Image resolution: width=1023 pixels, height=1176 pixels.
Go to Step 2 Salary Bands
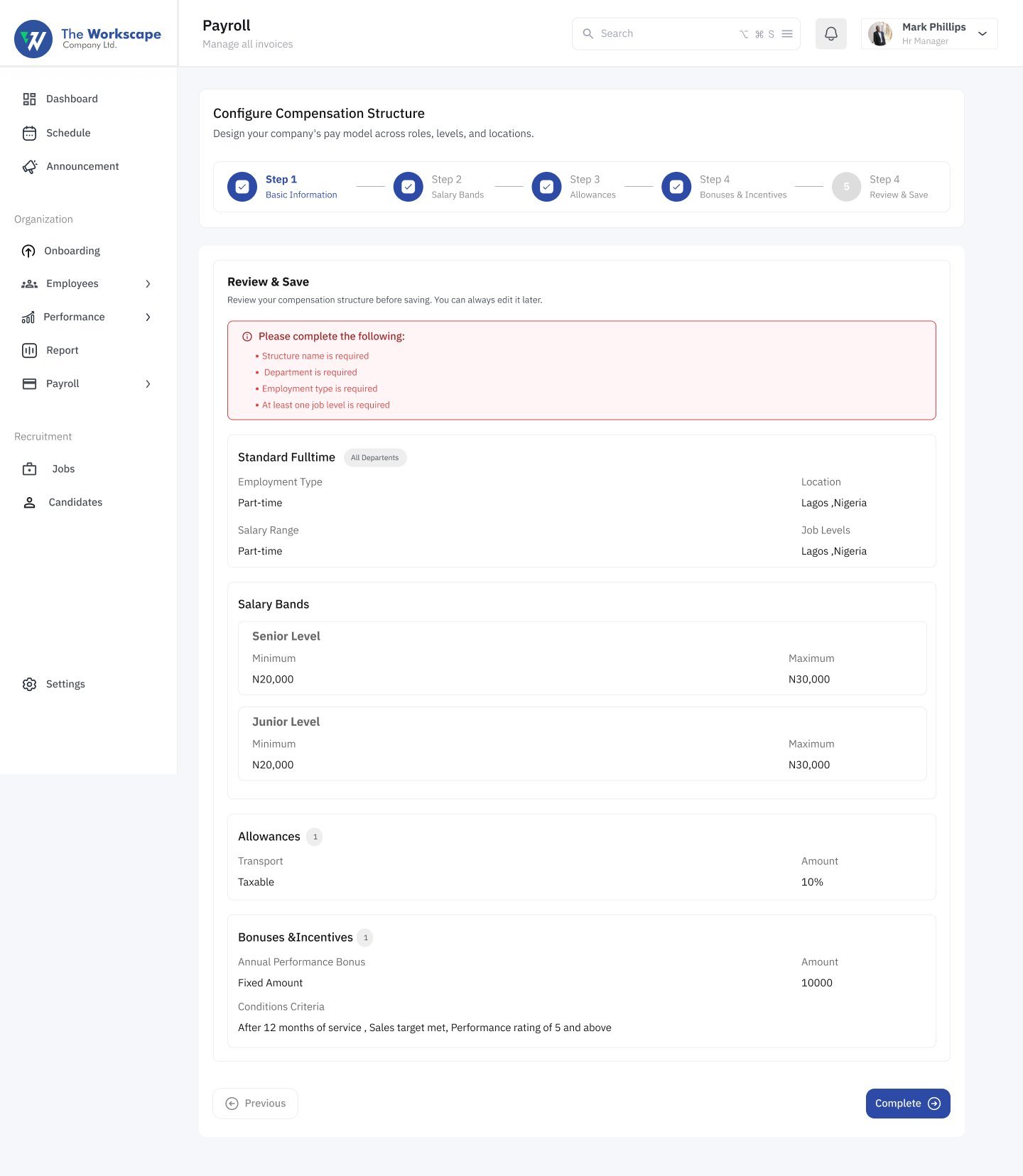438,187
